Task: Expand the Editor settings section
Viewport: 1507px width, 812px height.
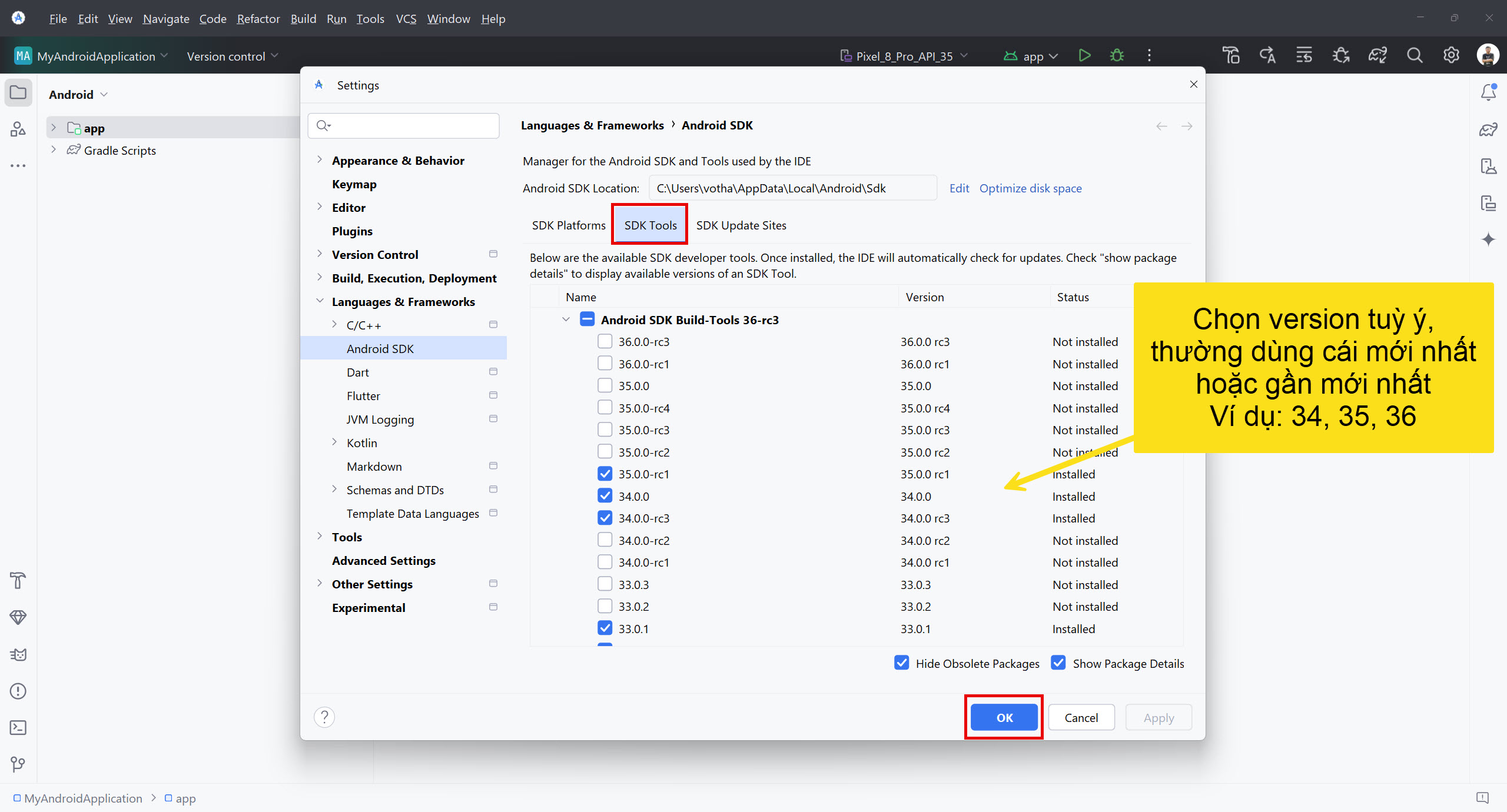Action: click(x=320, y=207)
